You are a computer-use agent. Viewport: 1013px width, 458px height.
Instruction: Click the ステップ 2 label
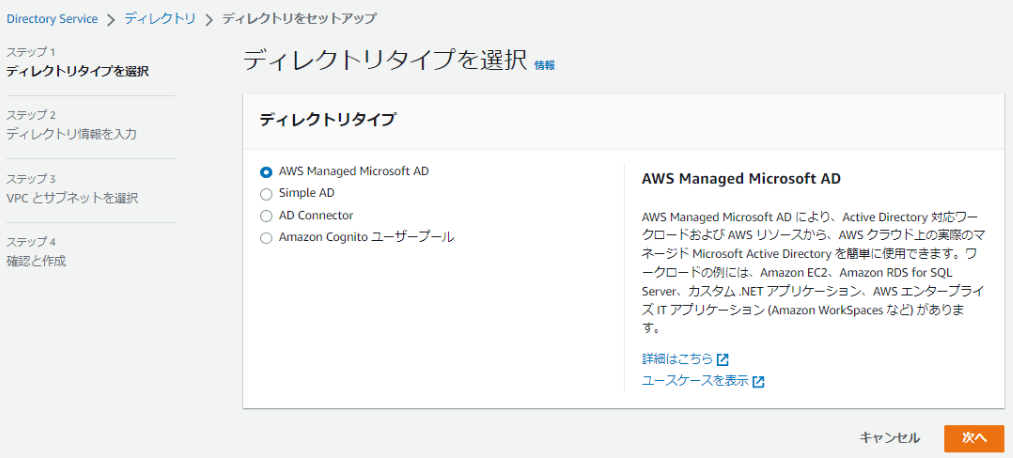coord(31,115)
